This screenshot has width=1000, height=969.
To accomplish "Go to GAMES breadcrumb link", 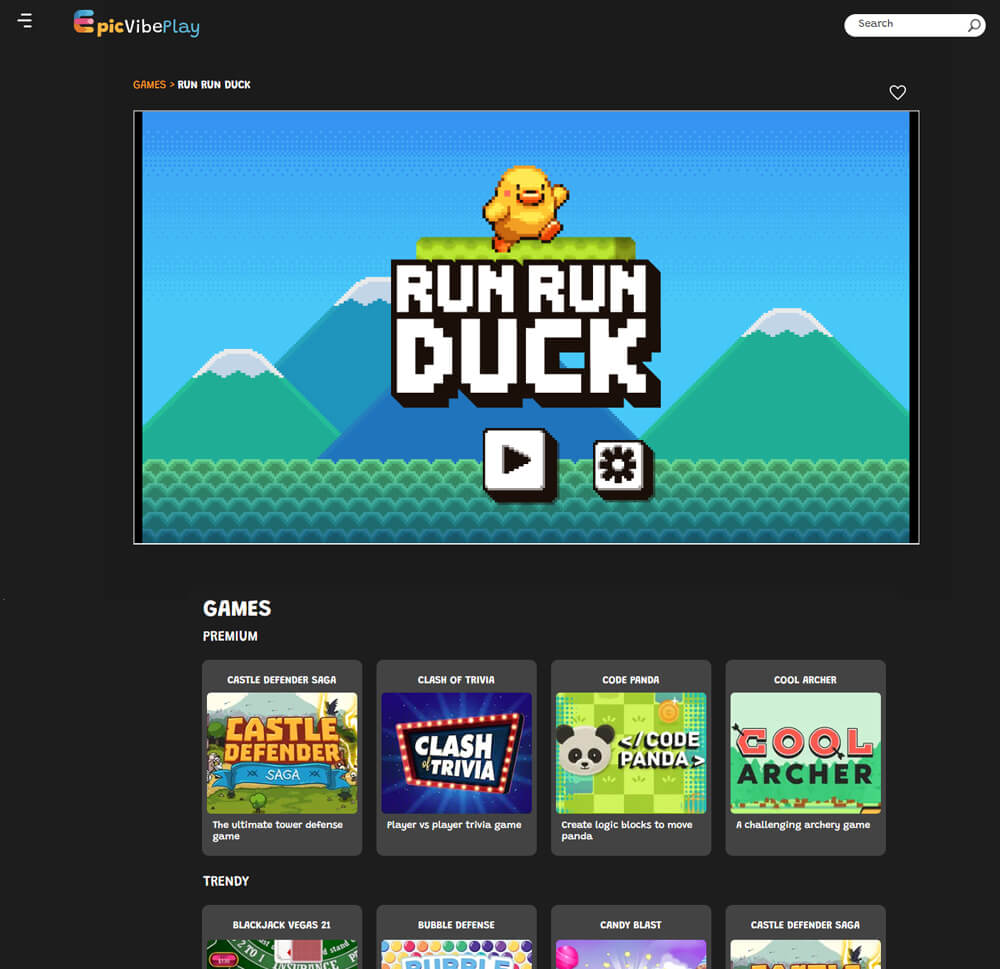I will (149, 85).
